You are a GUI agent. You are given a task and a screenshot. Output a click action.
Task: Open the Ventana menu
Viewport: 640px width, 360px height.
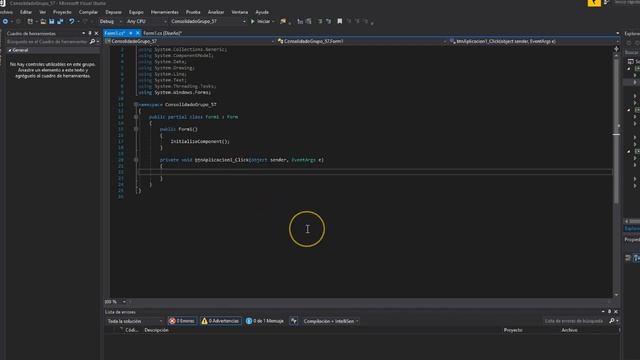(240, 12)
